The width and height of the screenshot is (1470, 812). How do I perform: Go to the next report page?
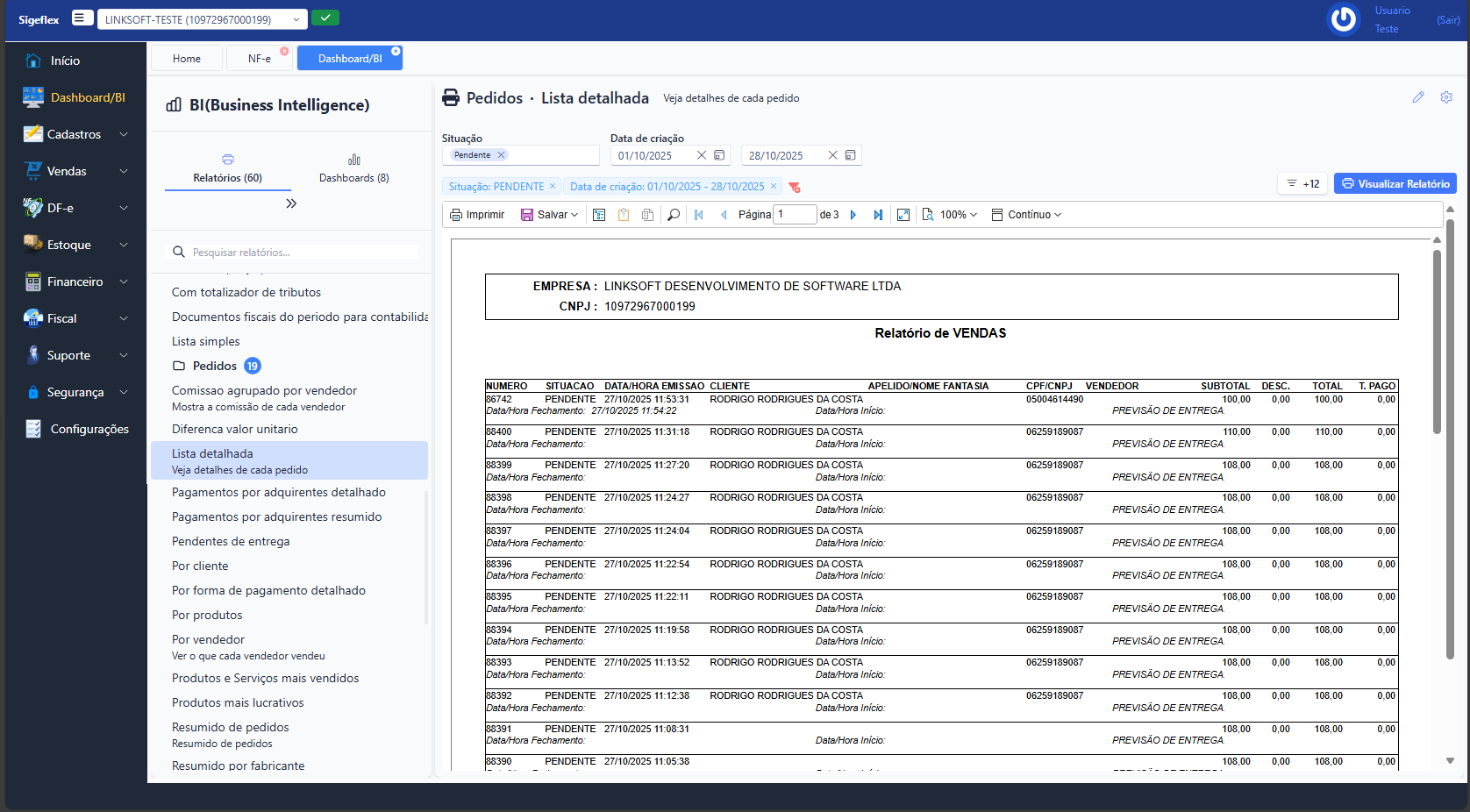[x=853, y=215]
